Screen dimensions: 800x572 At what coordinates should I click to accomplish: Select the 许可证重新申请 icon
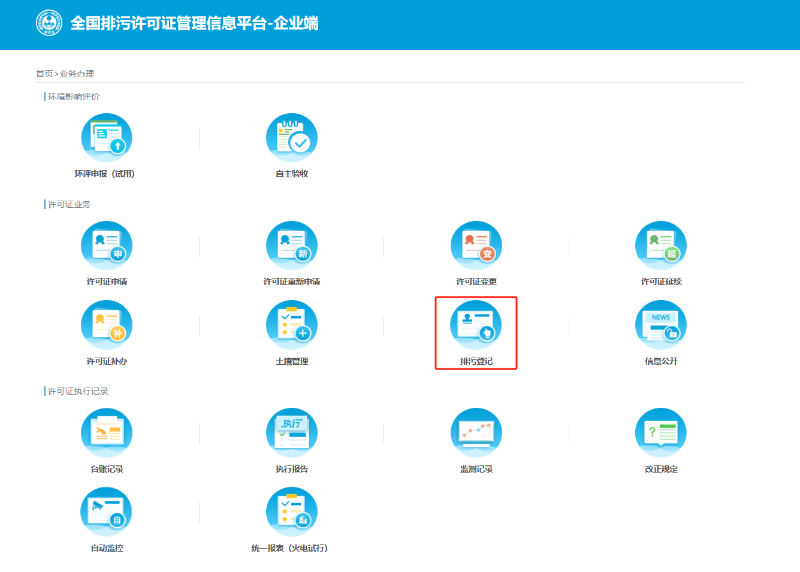click(291, 247)
